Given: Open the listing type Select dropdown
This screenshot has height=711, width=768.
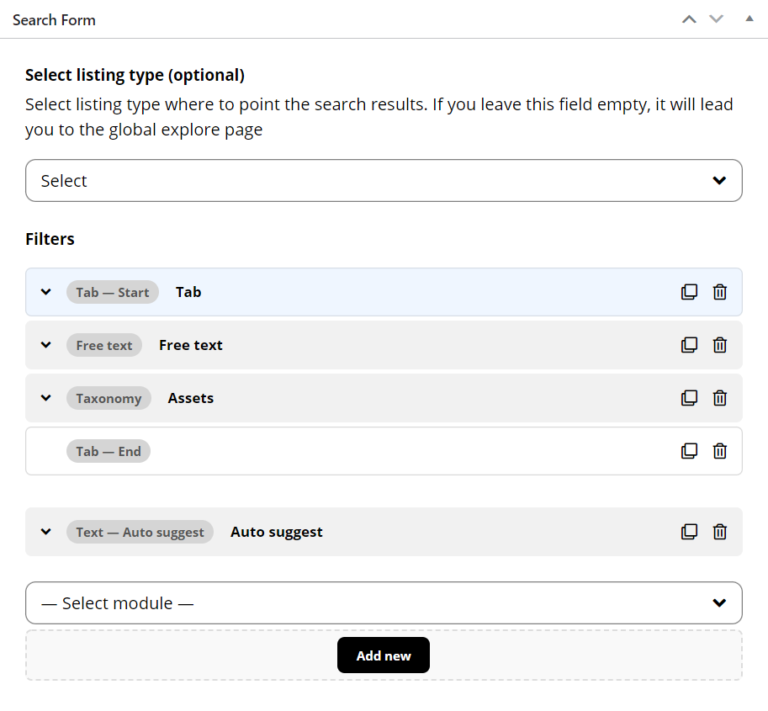Looking at the screenshot, I should (383, 181).
